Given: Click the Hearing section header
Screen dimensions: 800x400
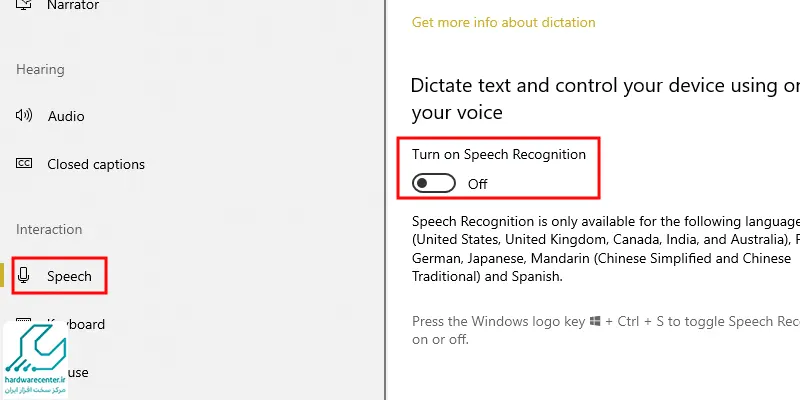Looking at the screenshot, I should click(x=40, y=69).
